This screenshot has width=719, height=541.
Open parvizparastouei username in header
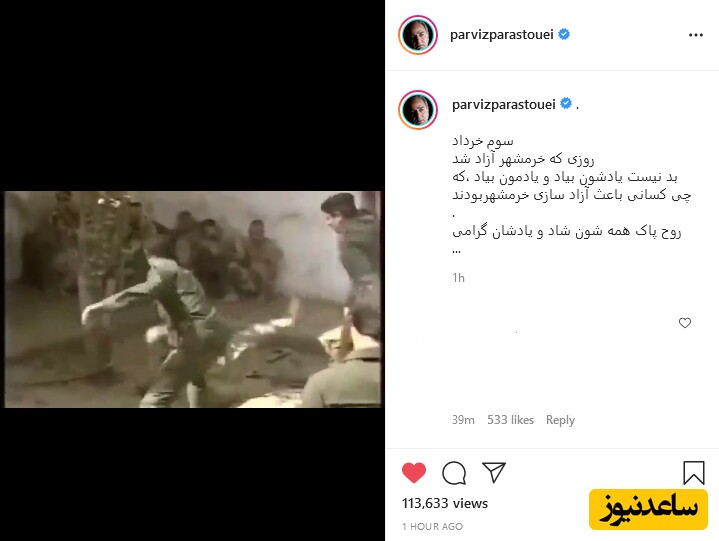[502, 35]
